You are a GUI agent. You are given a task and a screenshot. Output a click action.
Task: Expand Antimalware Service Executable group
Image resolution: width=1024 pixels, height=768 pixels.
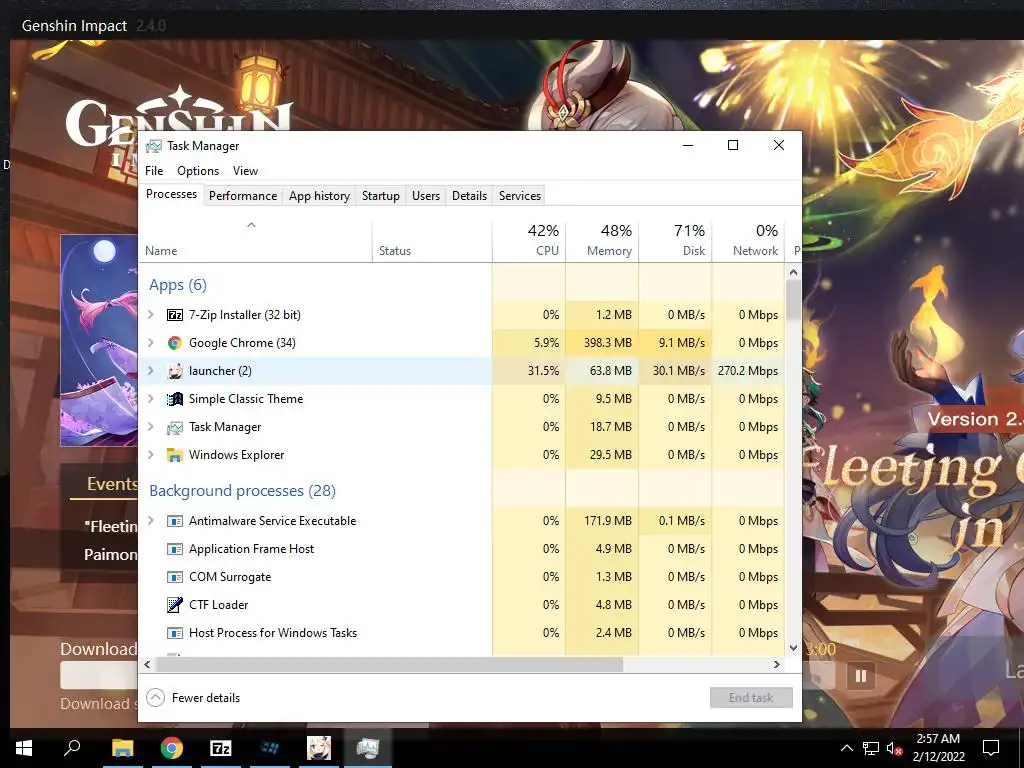pyautogui.click(x=151, y=521)
